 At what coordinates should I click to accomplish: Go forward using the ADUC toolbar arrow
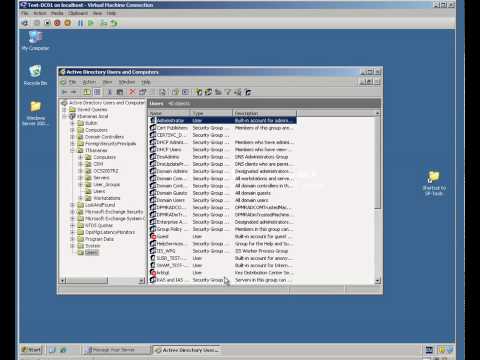[x=74, y=92]
